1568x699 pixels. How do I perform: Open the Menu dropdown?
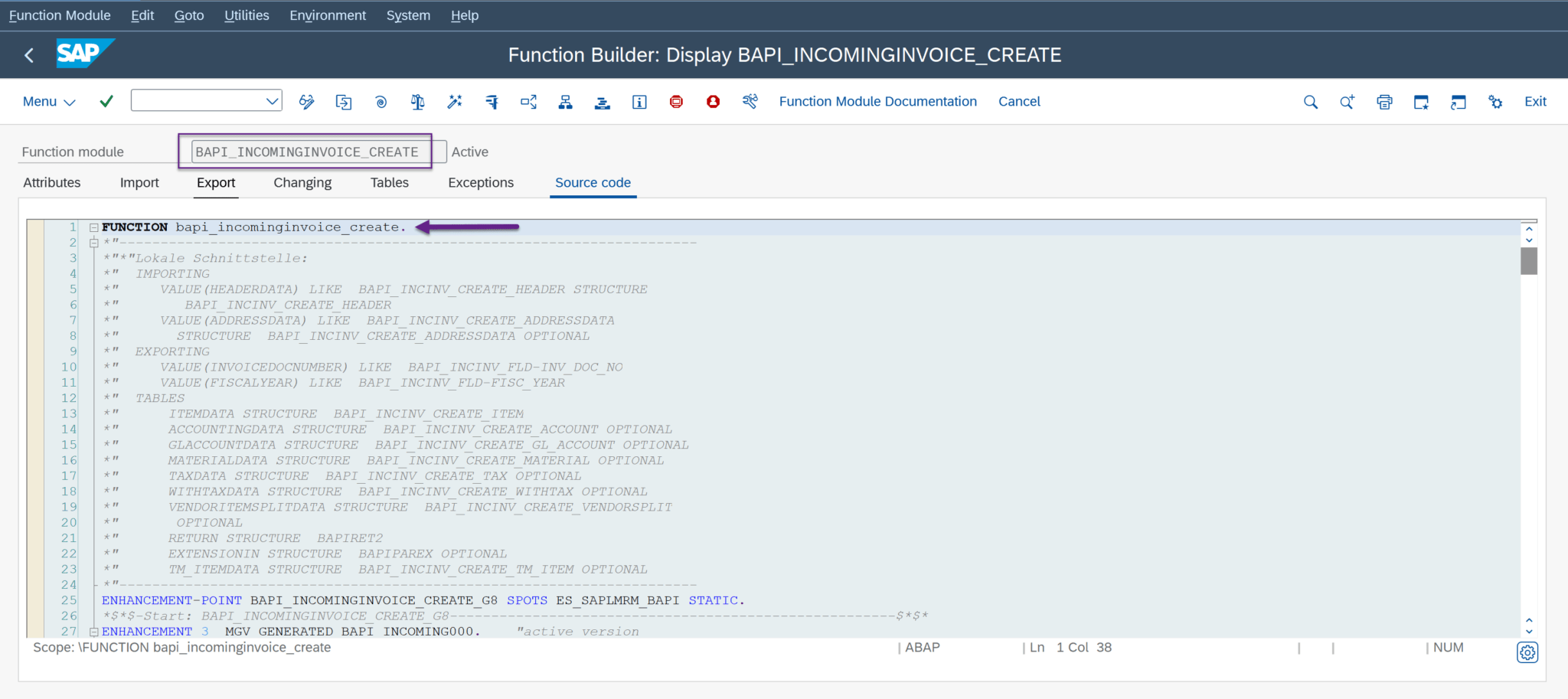click(x=47, y=100)
